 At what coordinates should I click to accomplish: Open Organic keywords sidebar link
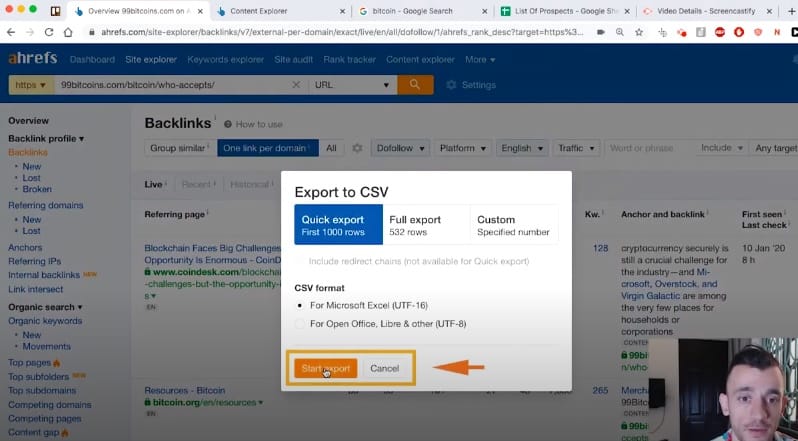pyautogui.click(x=45, y=321)
